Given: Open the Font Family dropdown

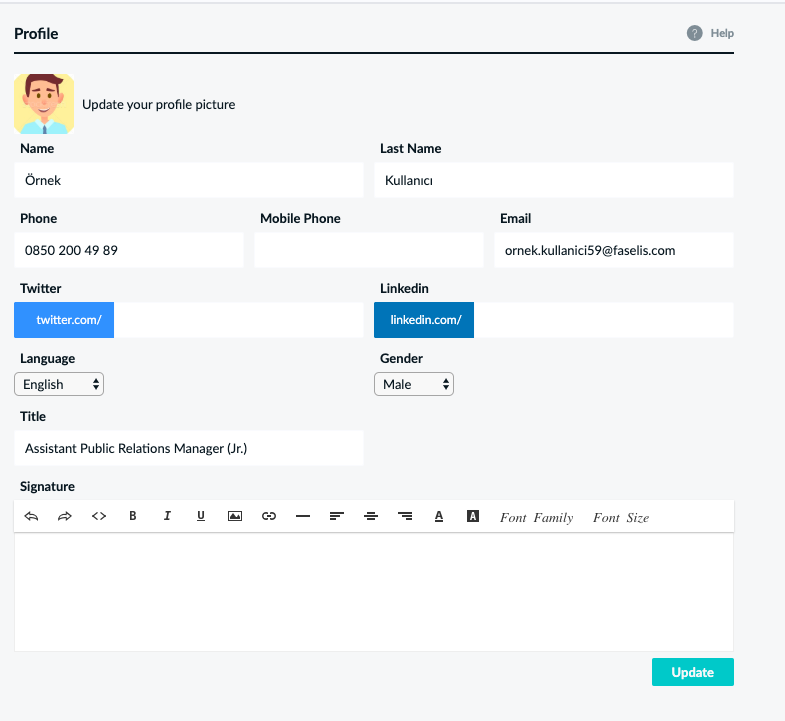Looking at the screenshot, I should tap(536, 517).
